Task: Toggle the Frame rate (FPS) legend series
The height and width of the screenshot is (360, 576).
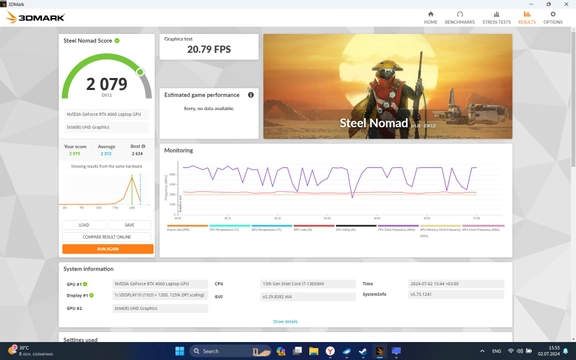Action: pyautogui.click(x=187, y=228)
